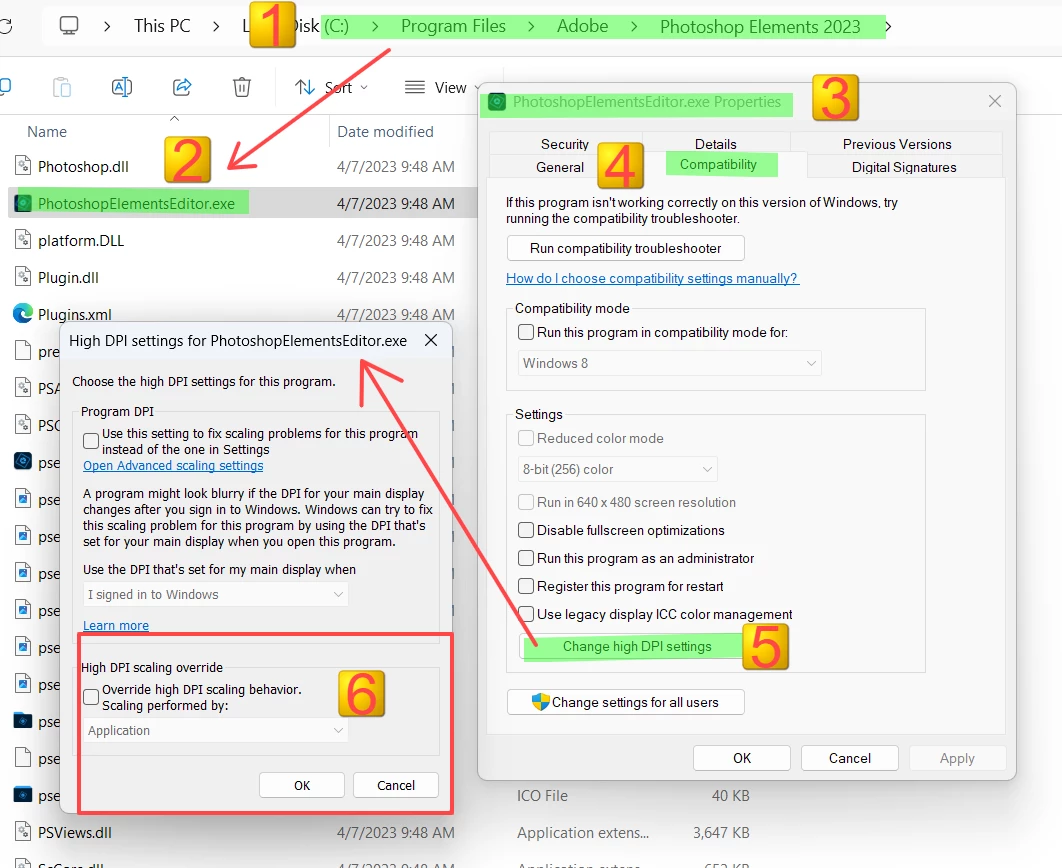Screen dimensions: 1062x868
Task: Select the Photoshop.dll file name
Action: pyautogui.click(x=83, y=167)
